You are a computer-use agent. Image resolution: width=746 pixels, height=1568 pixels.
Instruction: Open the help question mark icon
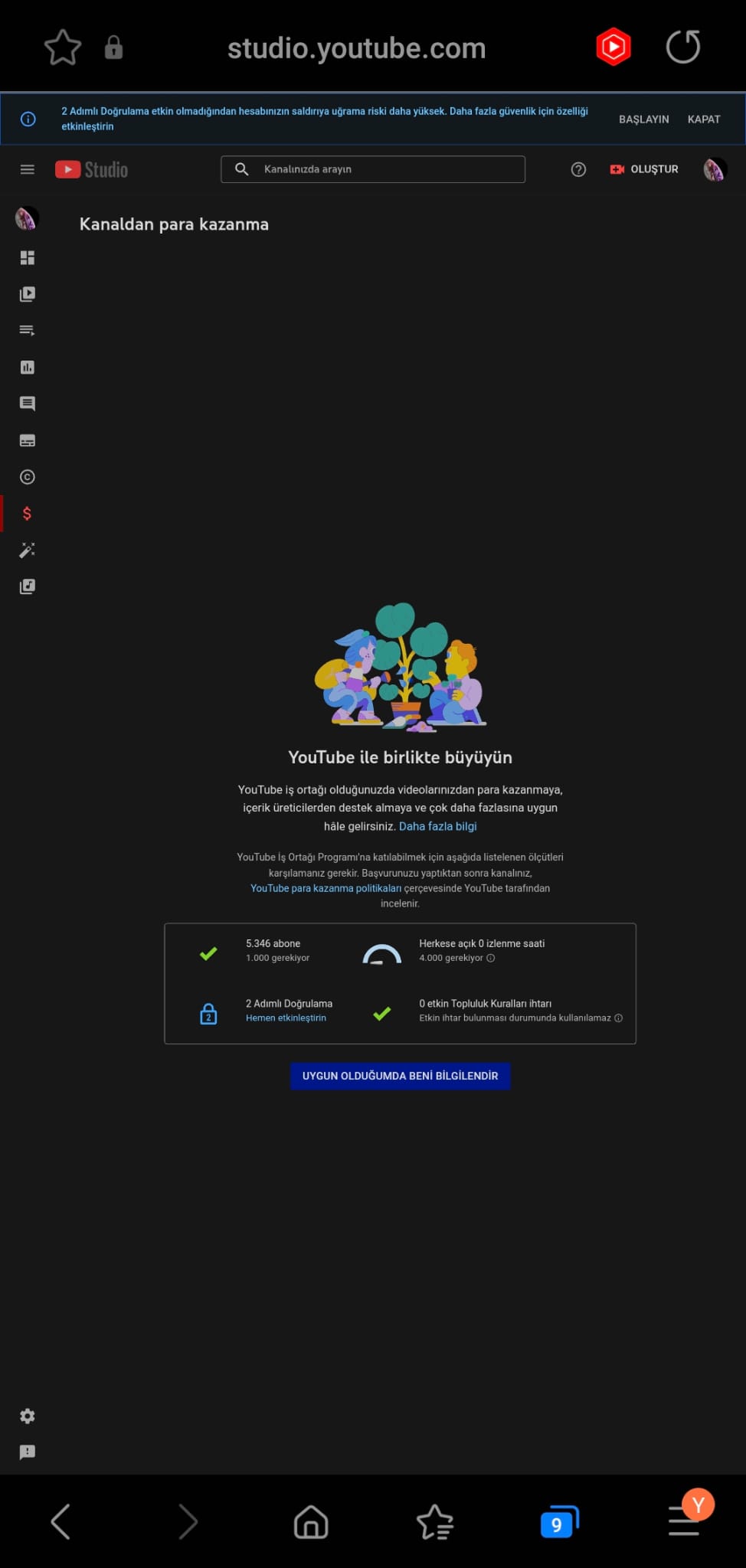(x=578, y=169)
